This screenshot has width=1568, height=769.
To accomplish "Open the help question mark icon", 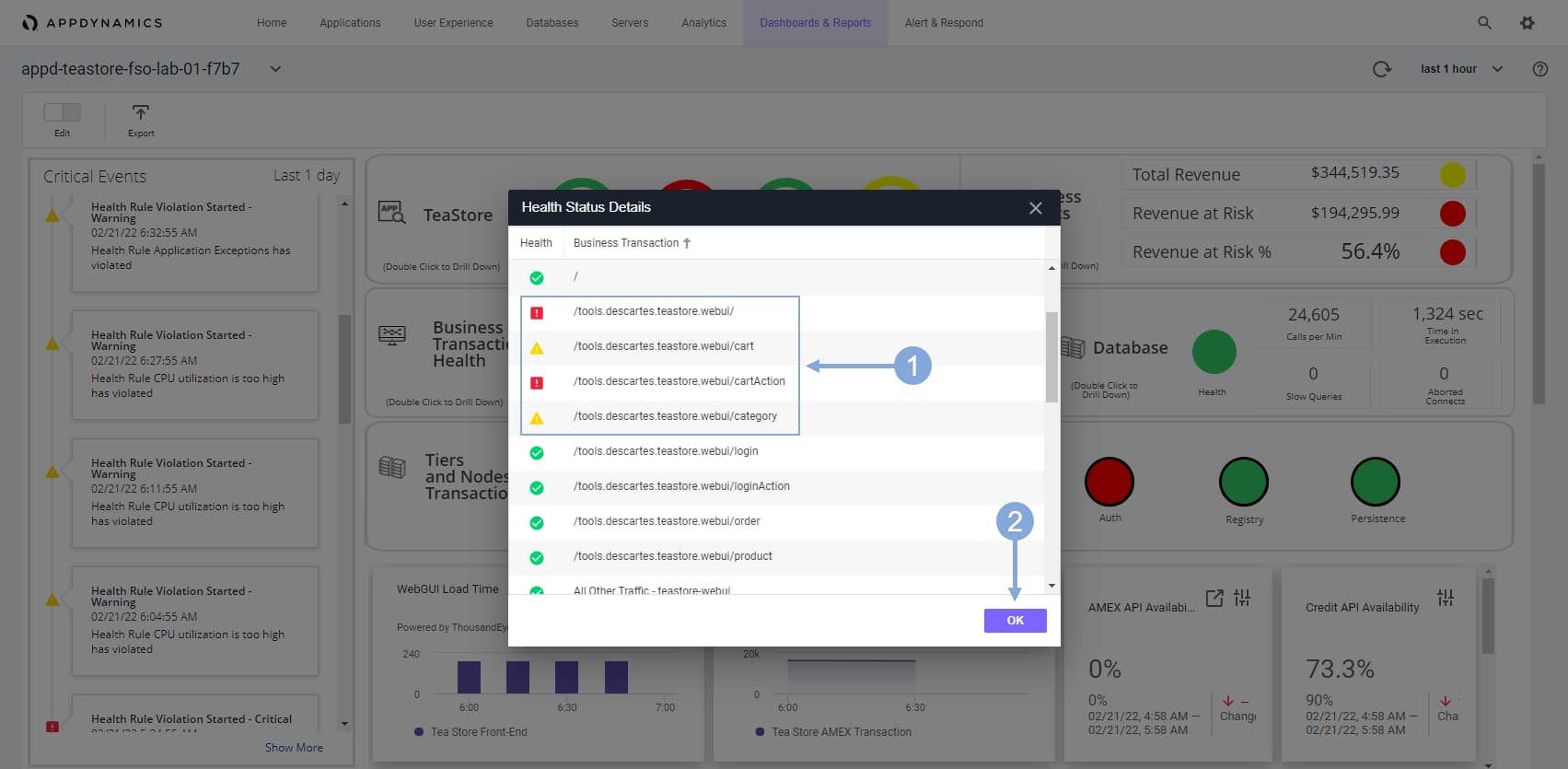I will (x=1539, y=69).
